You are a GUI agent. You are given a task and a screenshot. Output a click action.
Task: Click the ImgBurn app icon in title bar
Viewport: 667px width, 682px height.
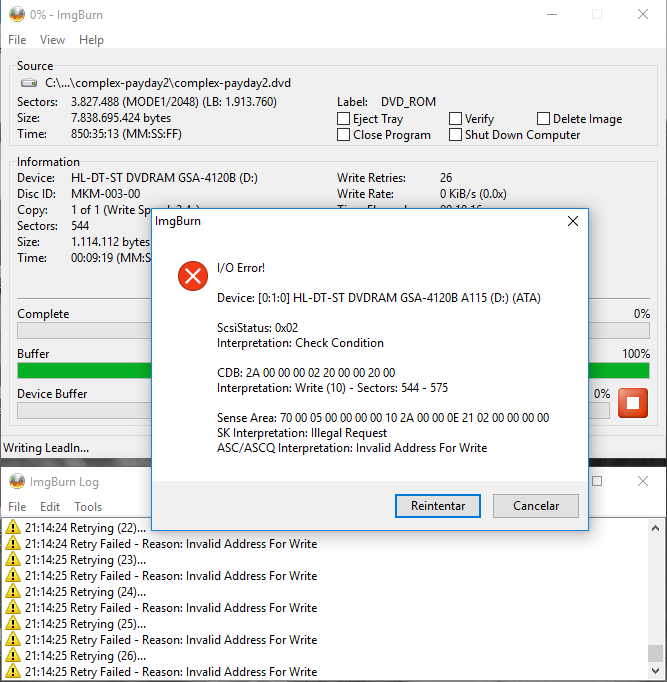click(x=17, y=14)
